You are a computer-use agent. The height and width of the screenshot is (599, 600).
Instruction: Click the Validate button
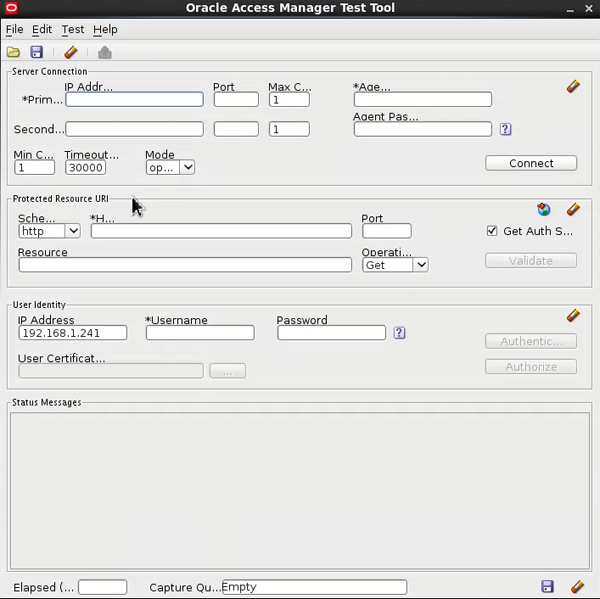coord(531,261)
